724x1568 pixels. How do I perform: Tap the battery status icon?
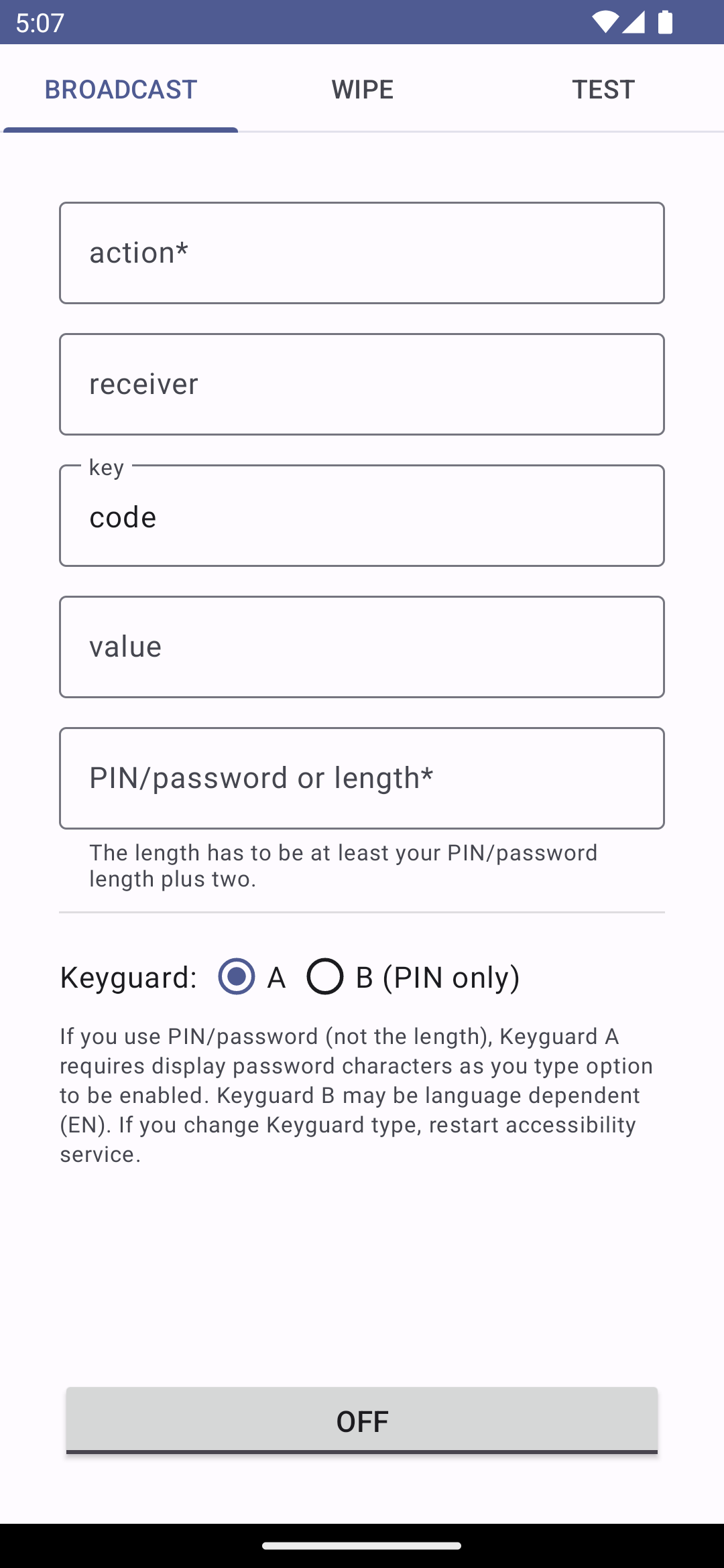[x=665, y=22]
